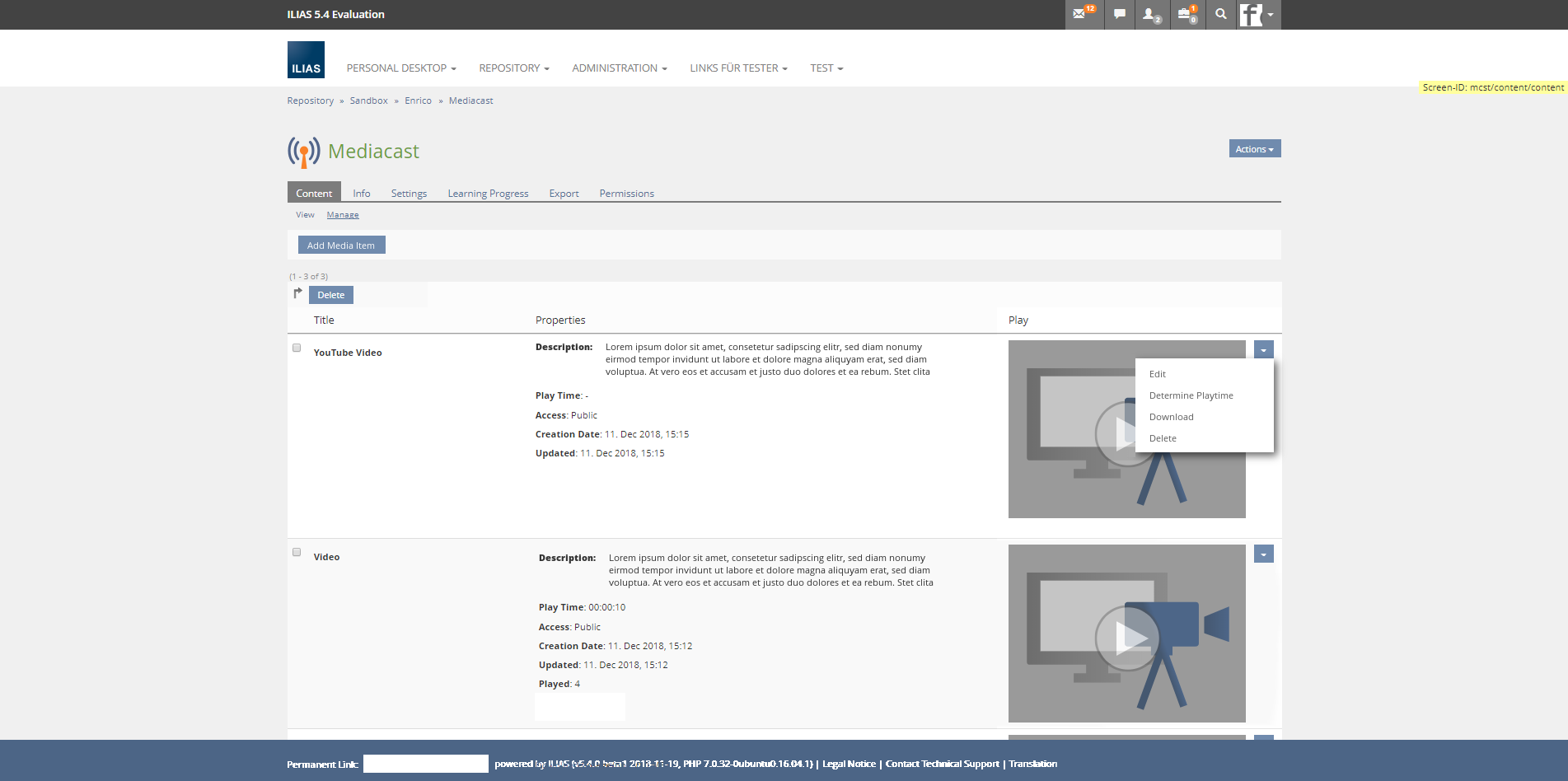Open the chat speech bubble icon

pyautogui.click(x=1119, y=14)
